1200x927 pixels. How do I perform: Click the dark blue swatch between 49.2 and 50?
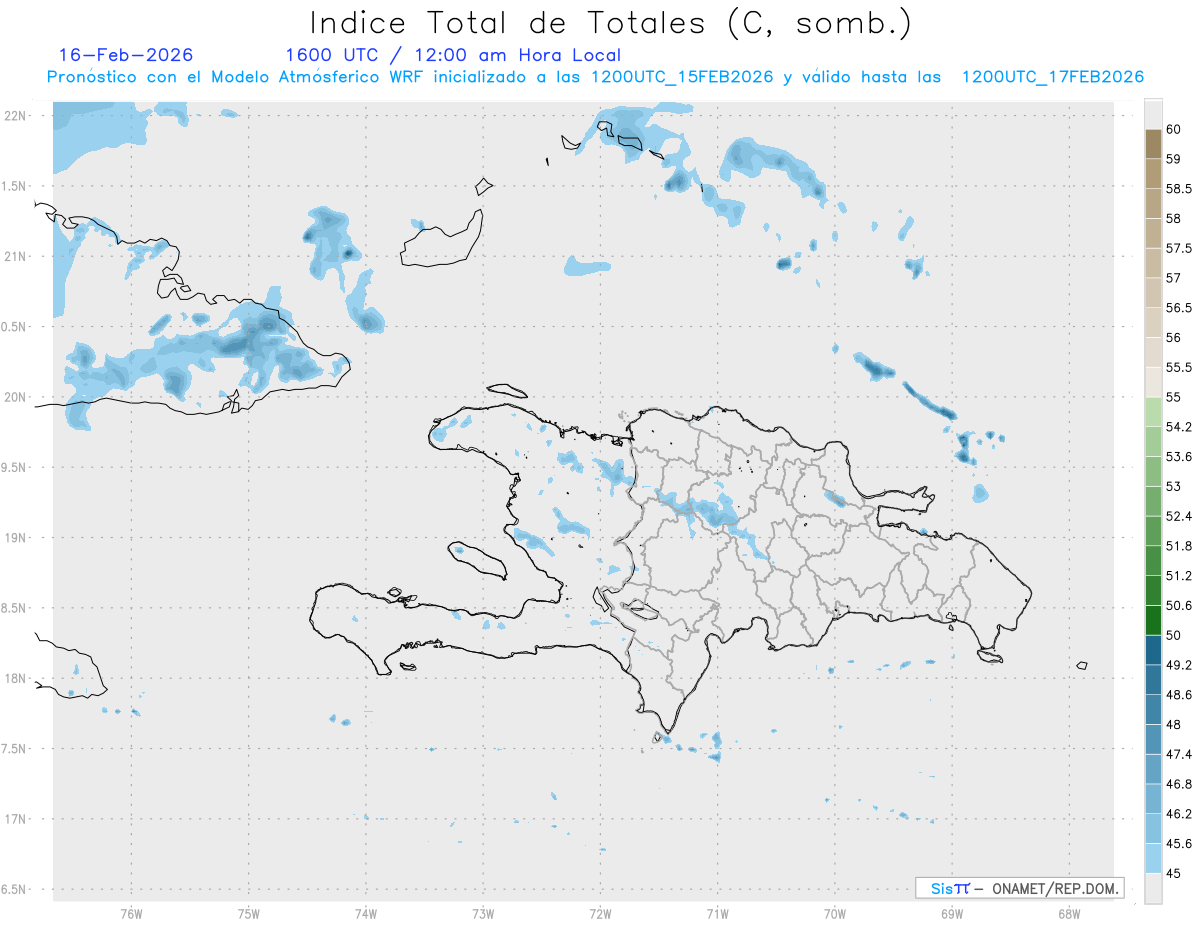tap(1153, 650)
